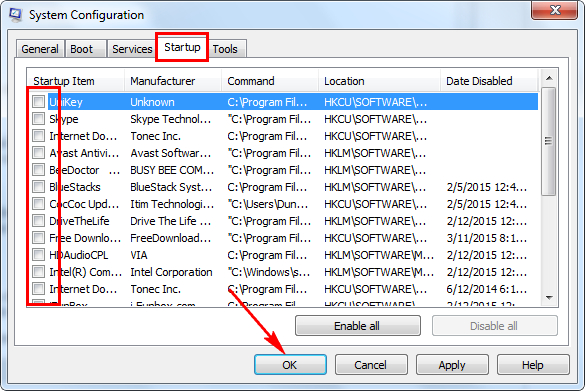Select the Startup tab

click(182, 47)
